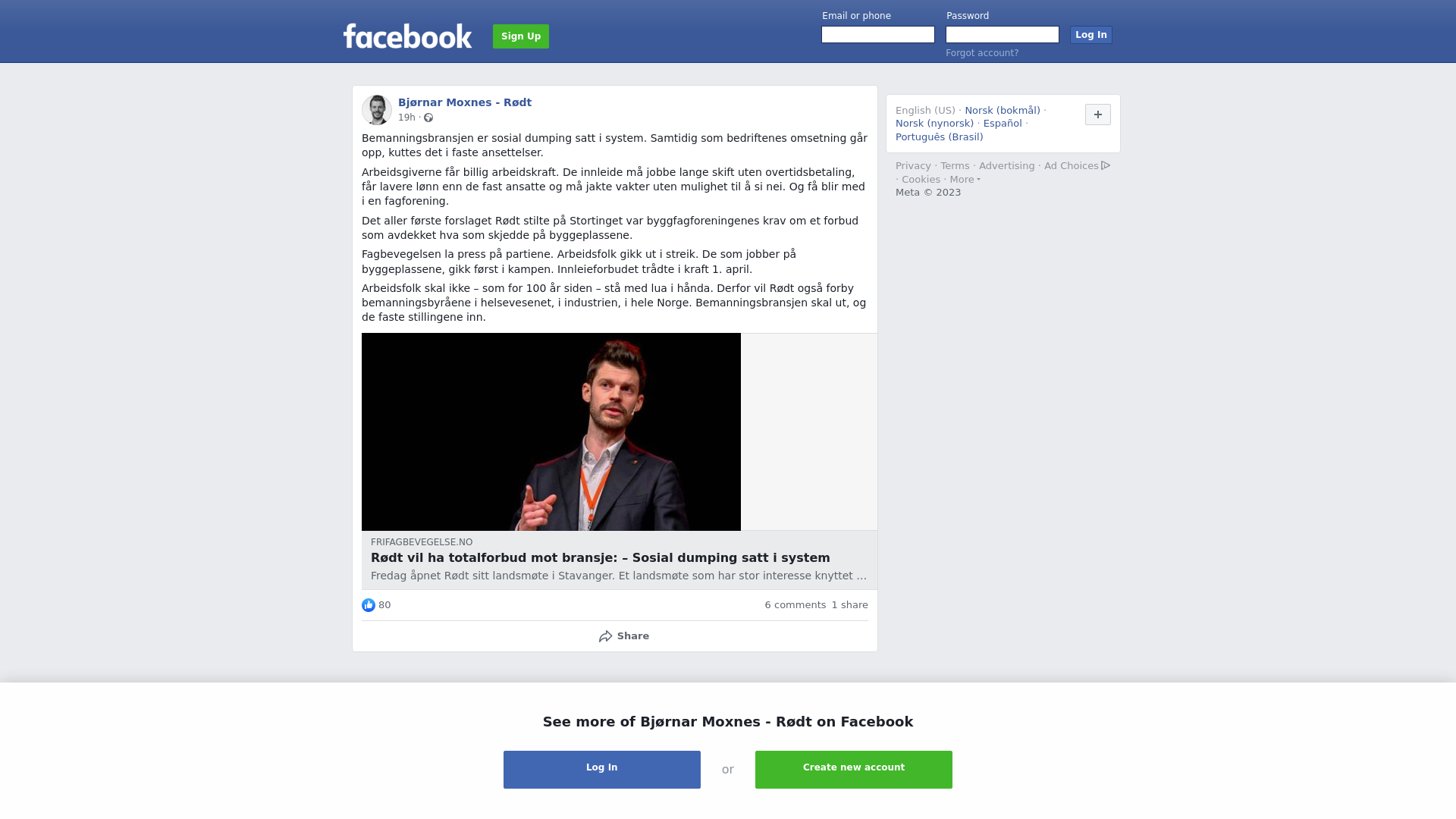1456x819 pixels.
Task: Open more languages with plus button
Action: [x=1098, y=115]
